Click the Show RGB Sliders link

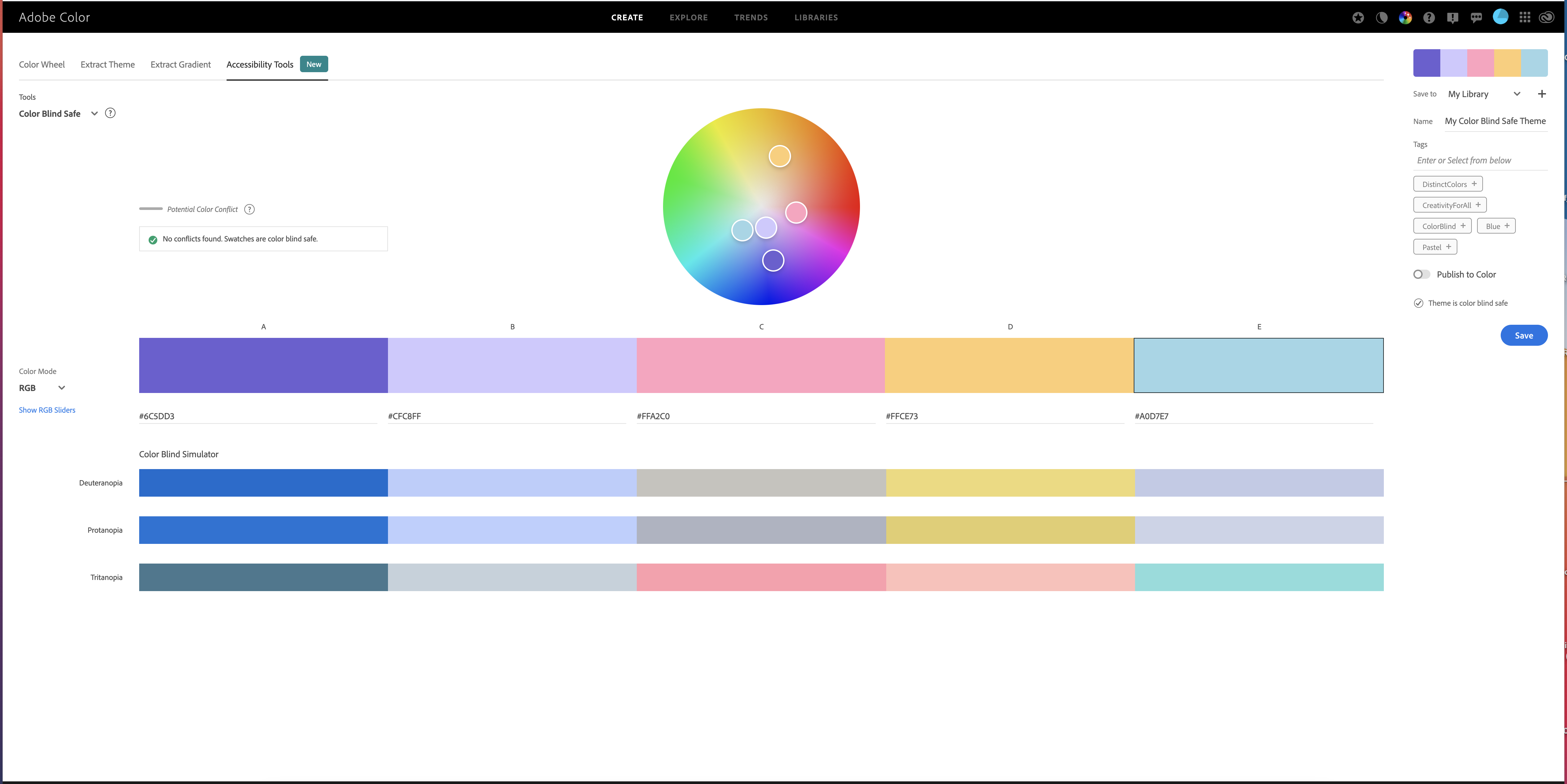pyautogui.click(x=47, y=410)
